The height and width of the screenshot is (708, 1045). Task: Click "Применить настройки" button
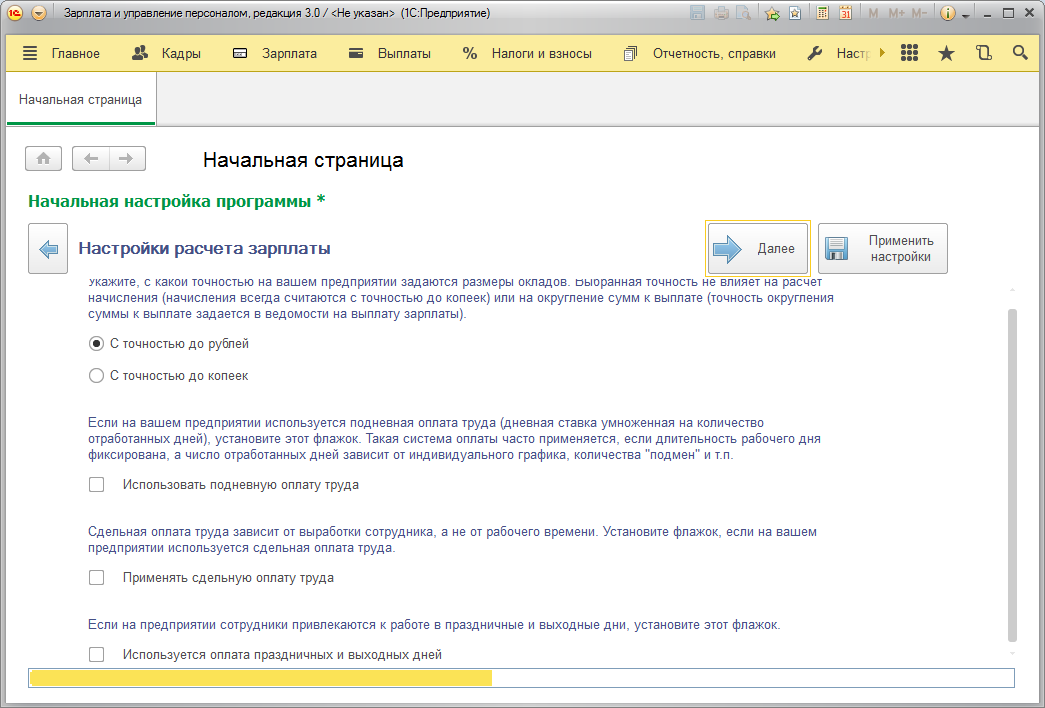pyautogui.click(x=882, y=249)
